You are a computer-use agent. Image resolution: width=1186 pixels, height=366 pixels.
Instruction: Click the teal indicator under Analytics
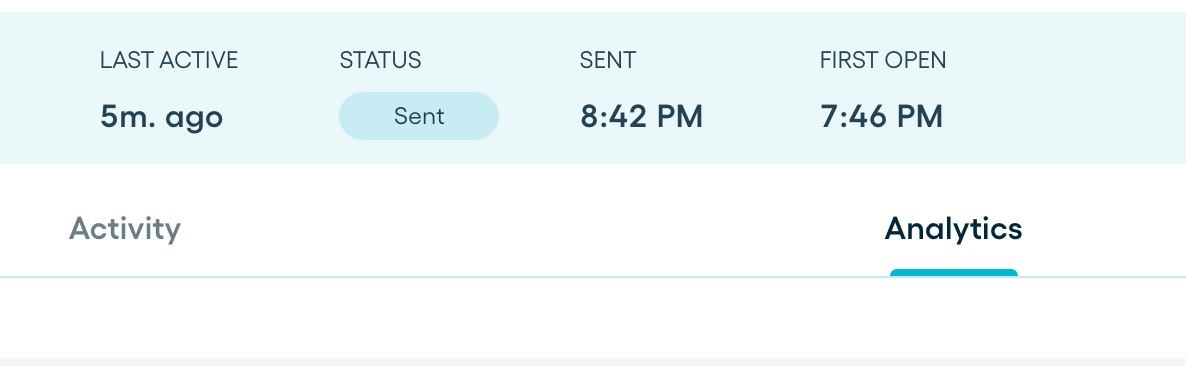coord(954,272)
